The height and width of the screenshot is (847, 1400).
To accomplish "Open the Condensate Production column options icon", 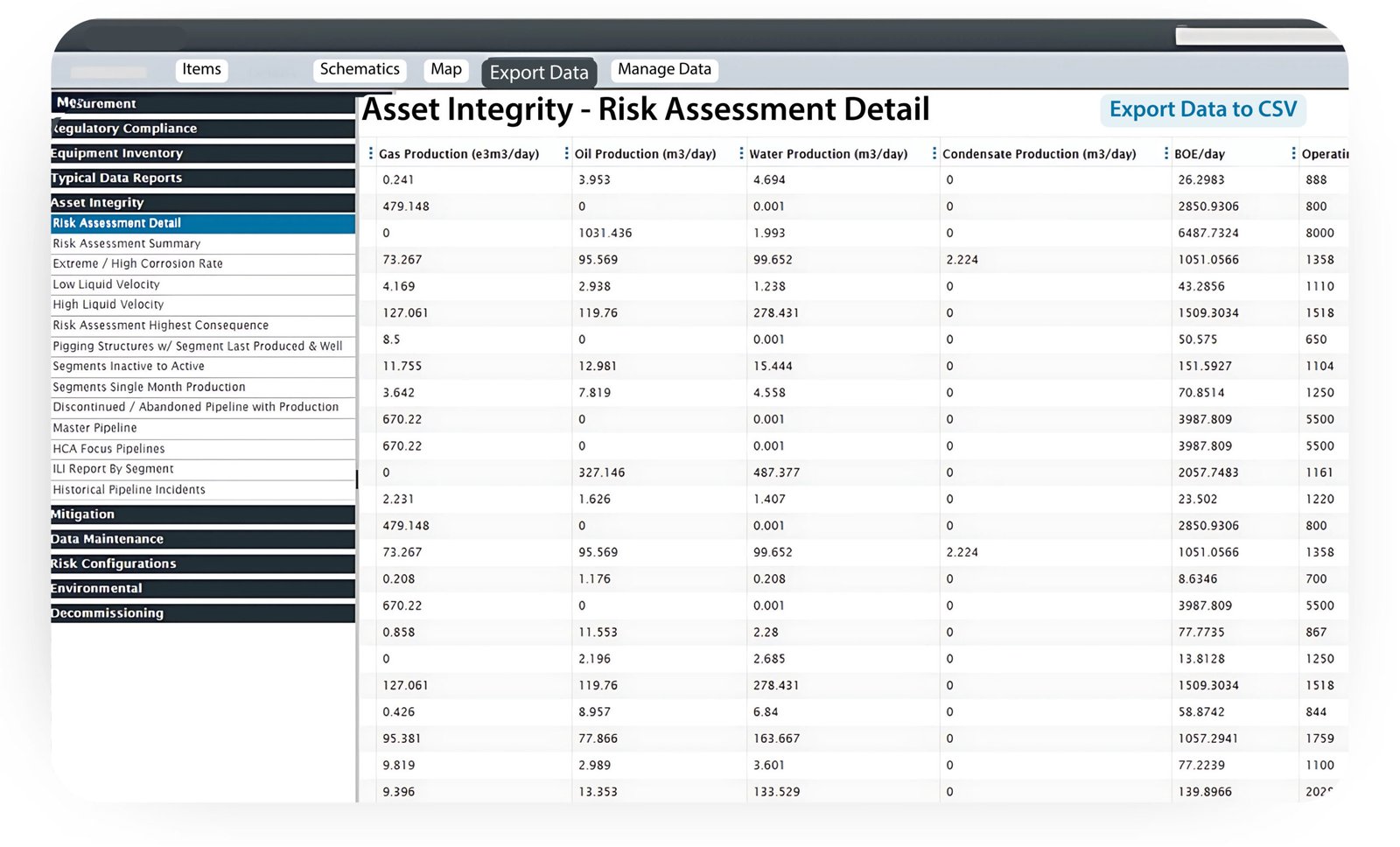I will tap(936, 153).
